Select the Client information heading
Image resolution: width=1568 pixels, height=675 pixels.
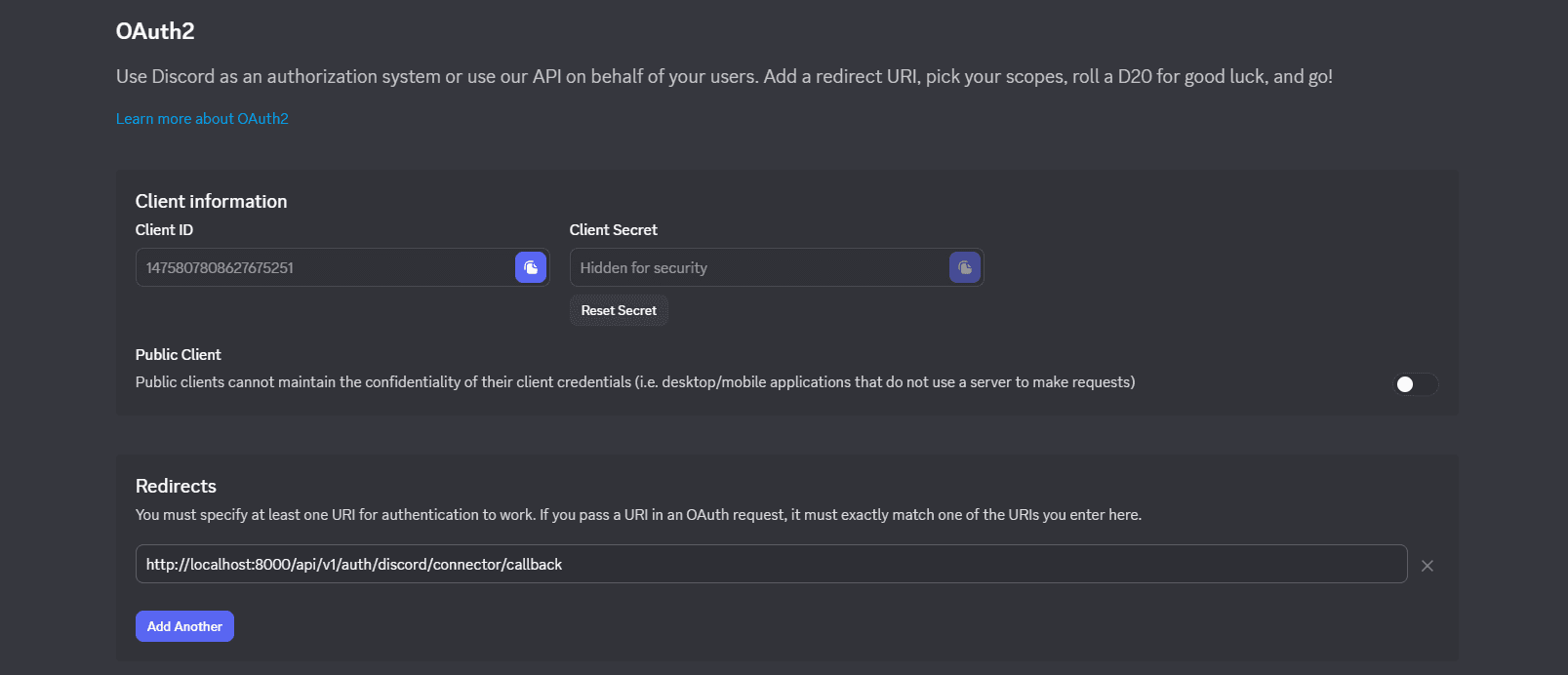212,201
